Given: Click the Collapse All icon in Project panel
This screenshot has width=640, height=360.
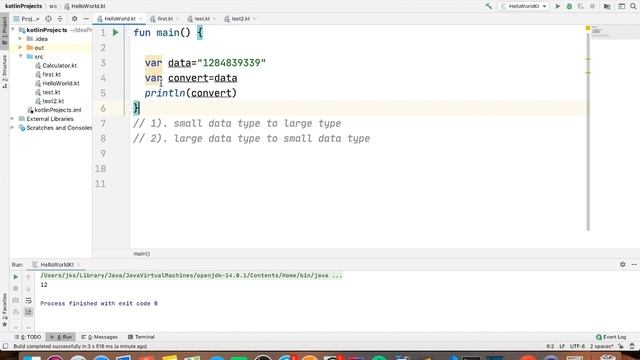Looking at the screenshot, I should (x=60, y=19).
